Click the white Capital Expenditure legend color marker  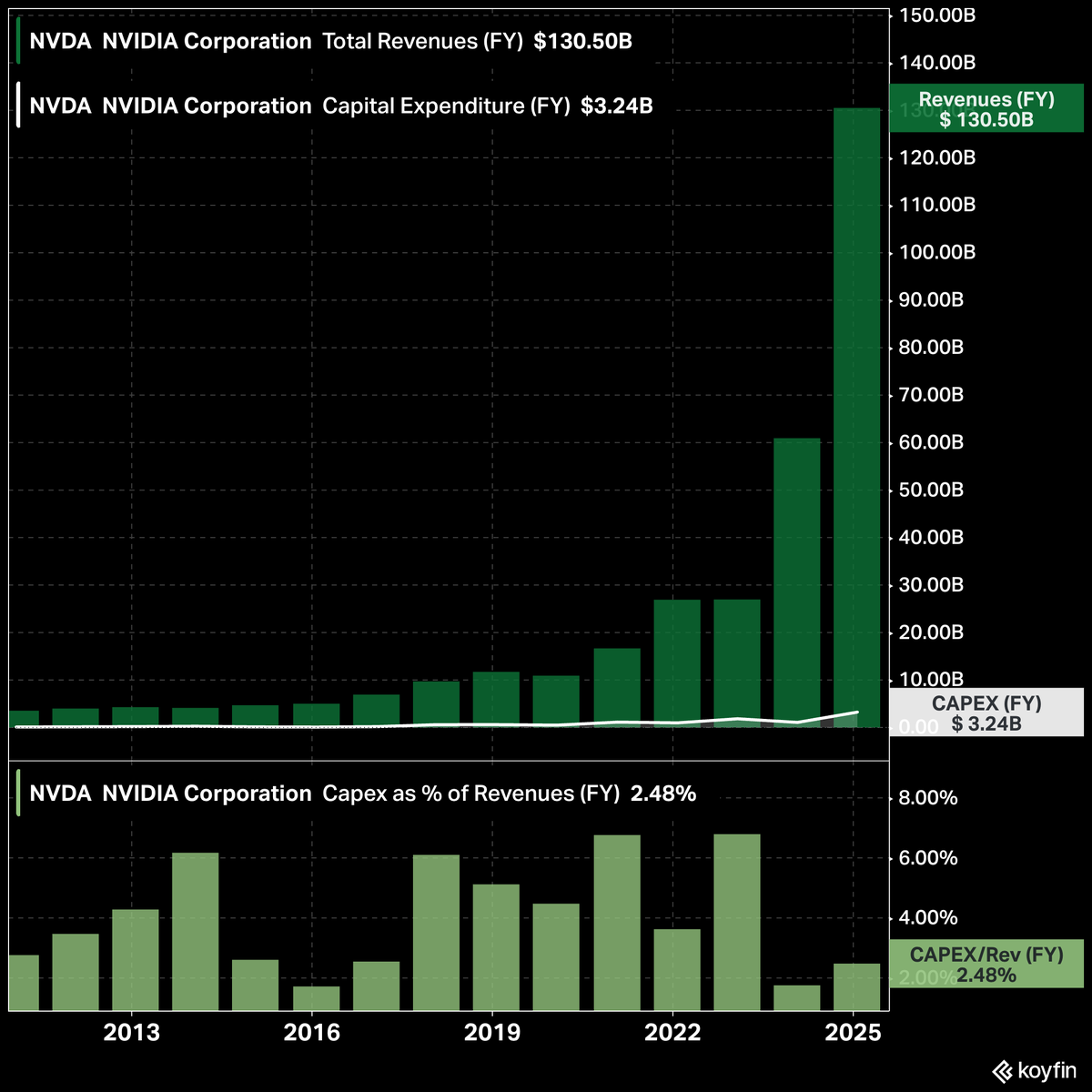[18, 106]
